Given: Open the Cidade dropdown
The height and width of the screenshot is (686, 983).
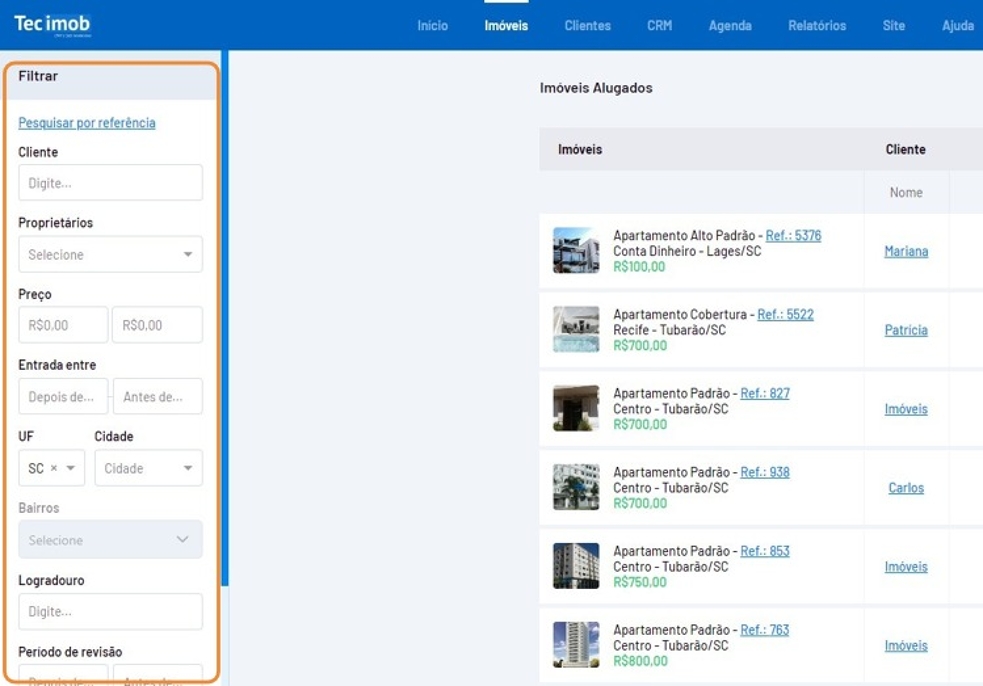Looking at the screenshot, I should coord(148,468).
